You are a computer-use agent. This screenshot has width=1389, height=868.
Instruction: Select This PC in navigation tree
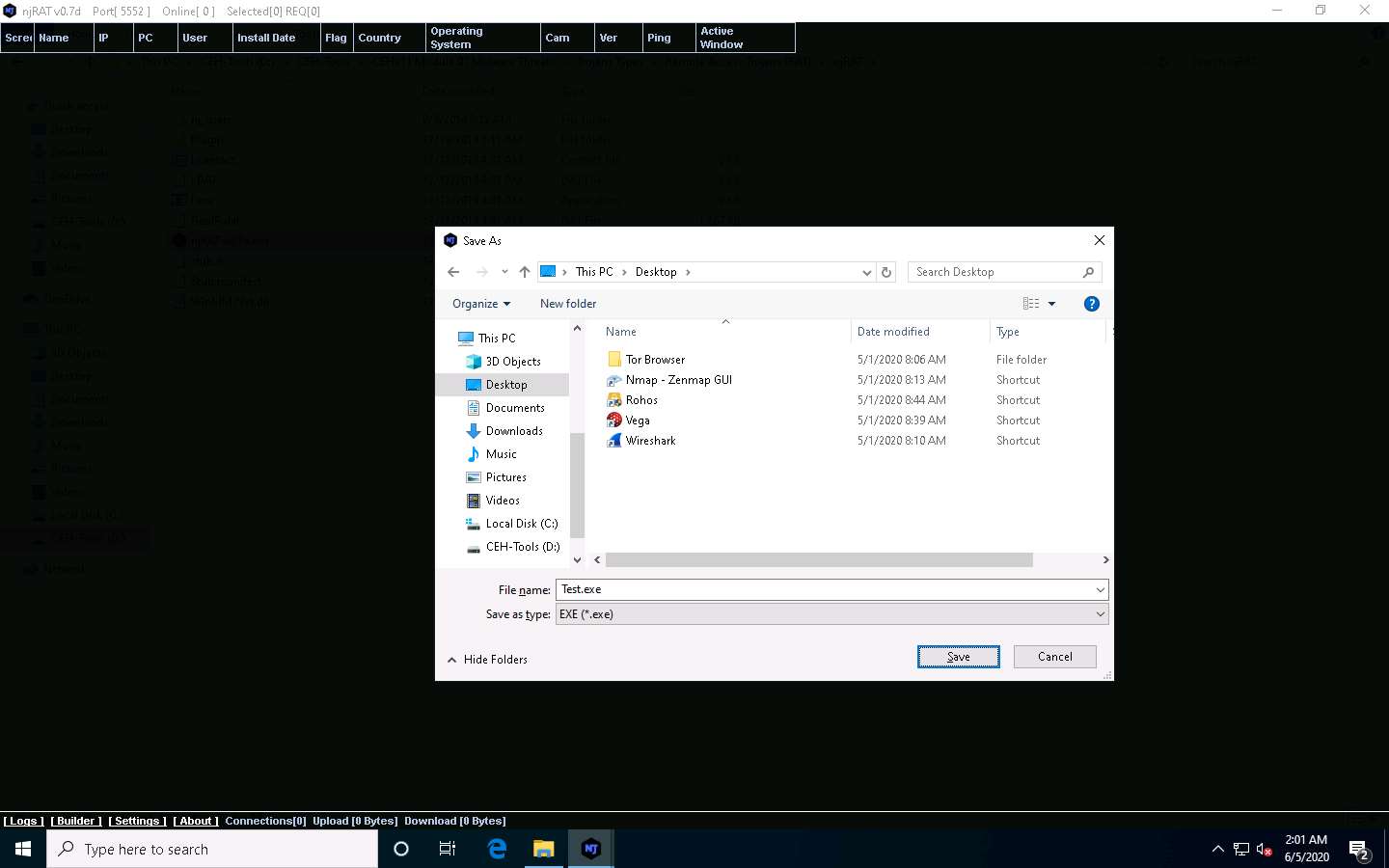(496, 339)
